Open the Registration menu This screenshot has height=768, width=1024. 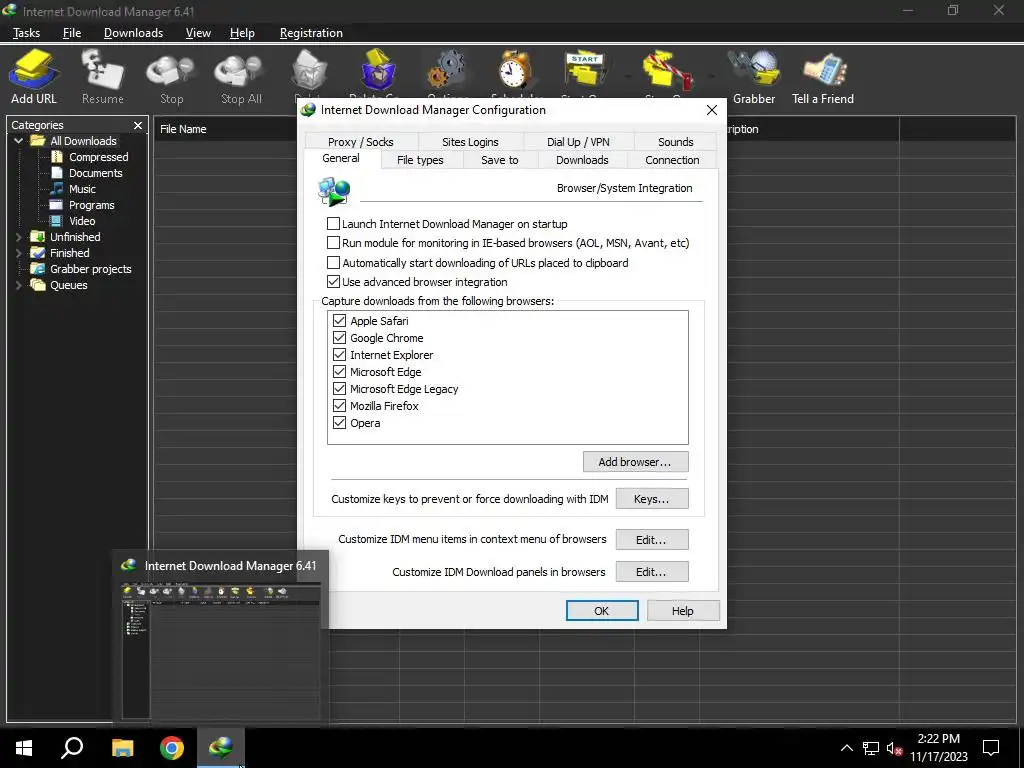(x=311, y=33)
